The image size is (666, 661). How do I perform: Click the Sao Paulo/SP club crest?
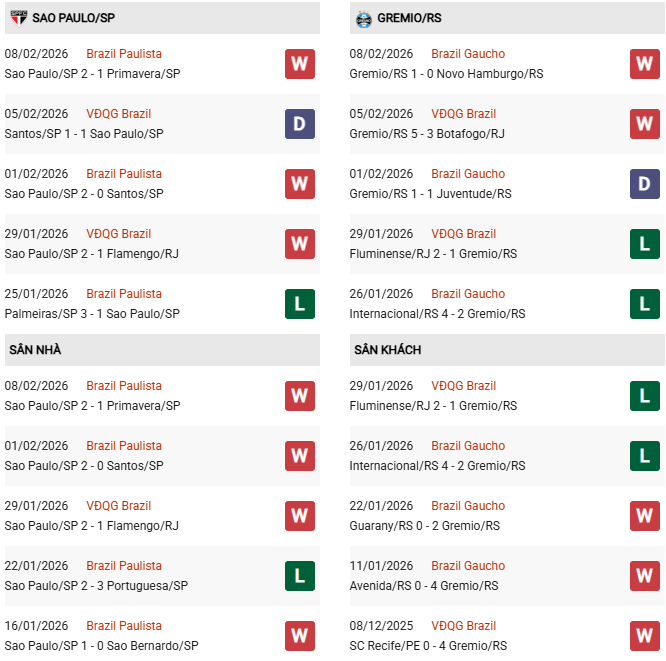18,18
